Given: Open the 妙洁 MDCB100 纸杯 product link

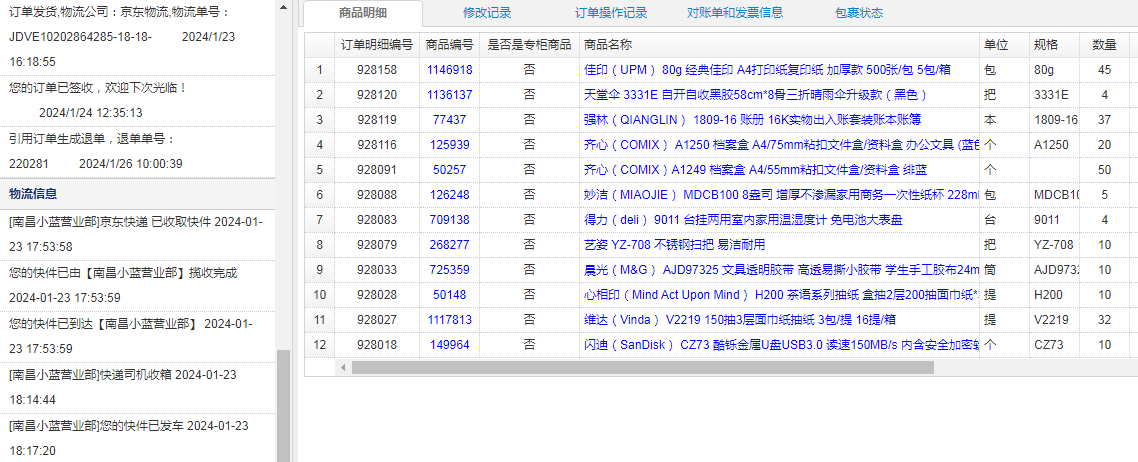Looking at the screenshot, I should coord(781,194).
